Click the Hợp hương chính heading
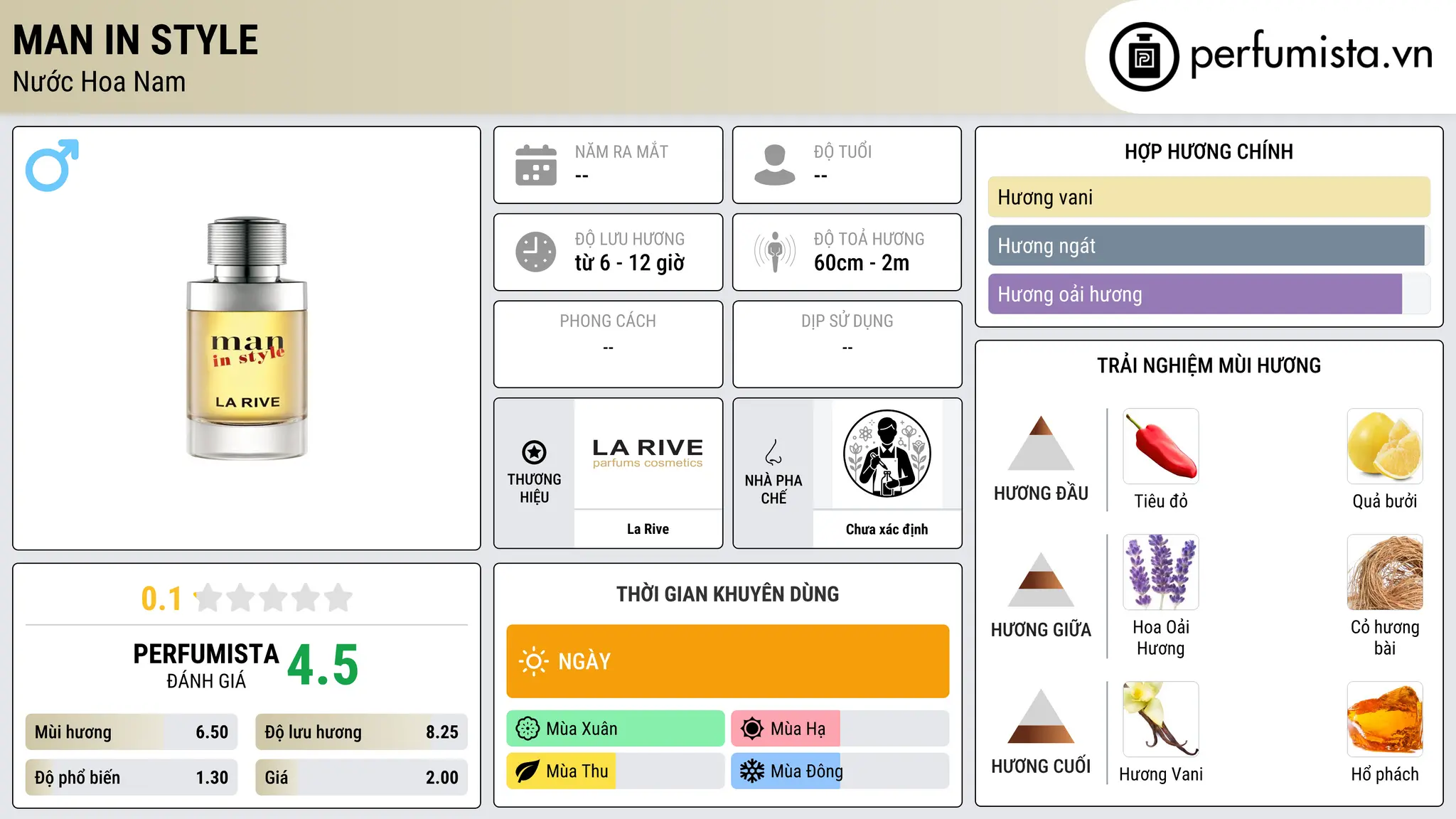Viewport: 1456px width, 819px height. pyautogui.click(x=1209, y=151)
